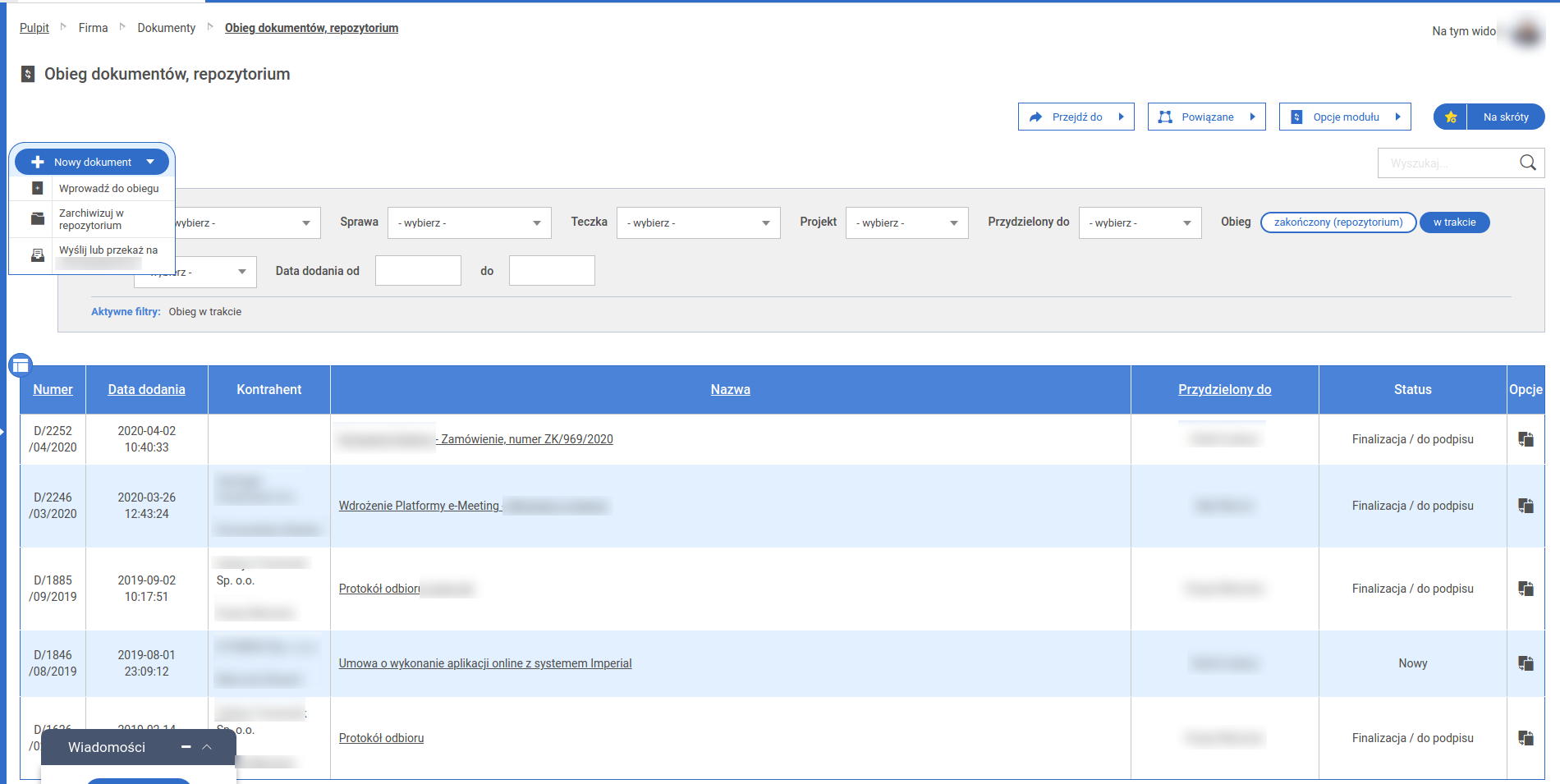
Task: Expand the Przydzielony do dropdown
Action: [1140, 222]
